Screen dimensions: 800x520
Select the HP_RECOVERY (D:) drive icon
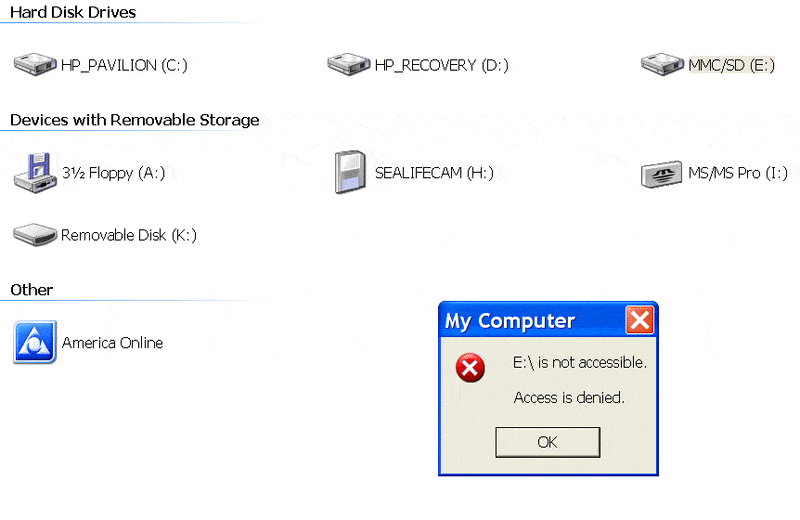pyautogui.click(x=349, y=65)
